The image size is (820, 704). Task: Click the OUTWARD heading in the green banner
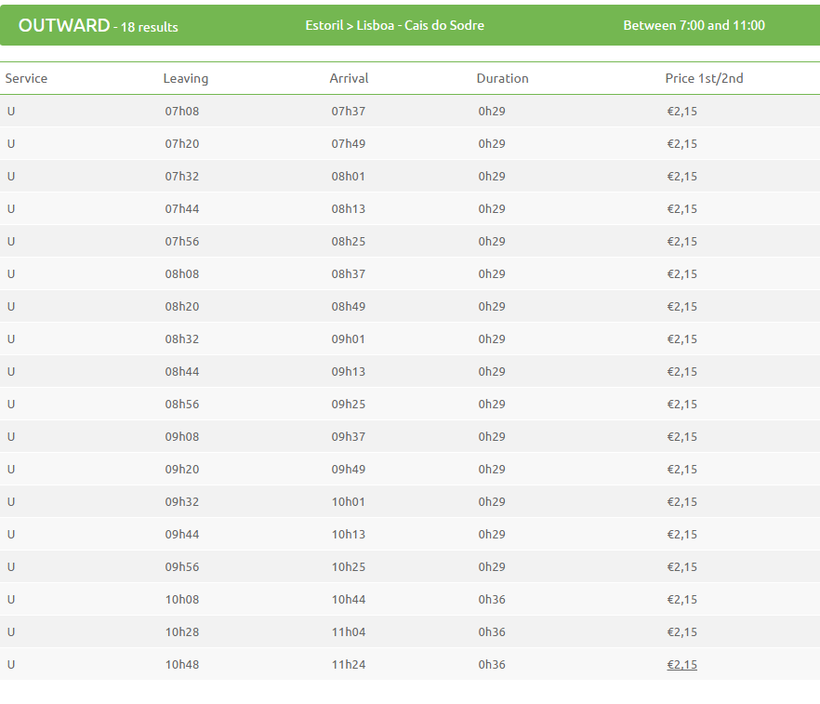click(x=64, y=25)
